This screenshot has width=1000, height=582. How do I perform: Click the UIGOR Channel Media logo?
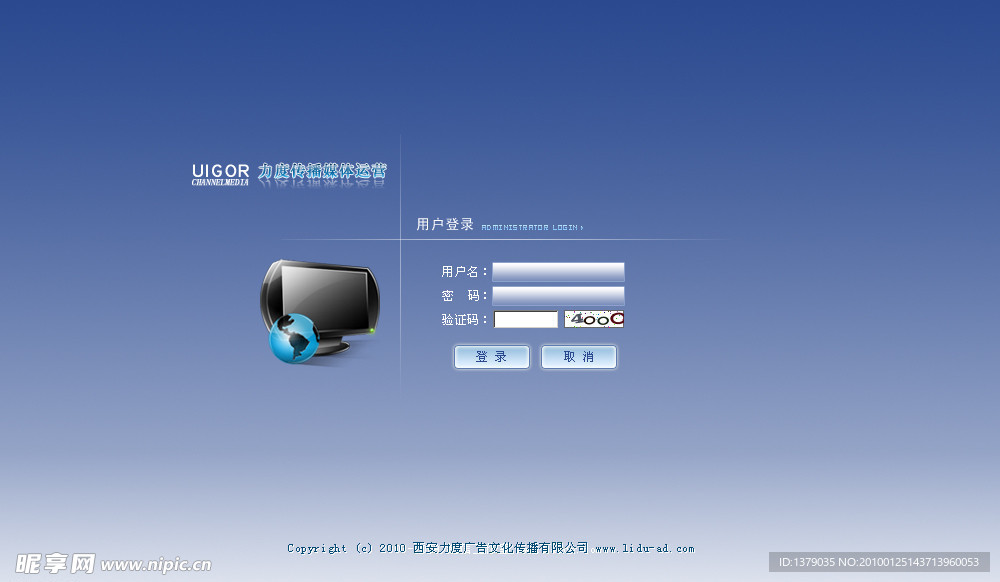pyautogui.click(x=220, y=175)
